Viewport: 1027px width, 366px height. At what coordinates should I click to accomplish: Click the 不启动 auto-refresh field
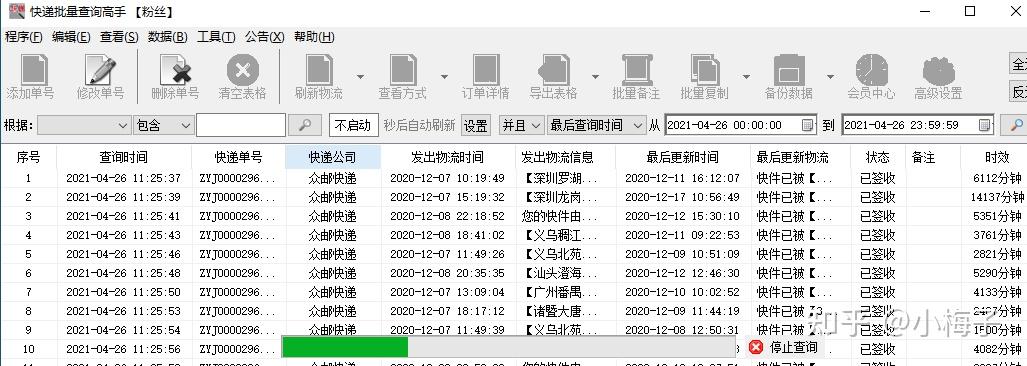pyautogui.click(x=354, y=124)
